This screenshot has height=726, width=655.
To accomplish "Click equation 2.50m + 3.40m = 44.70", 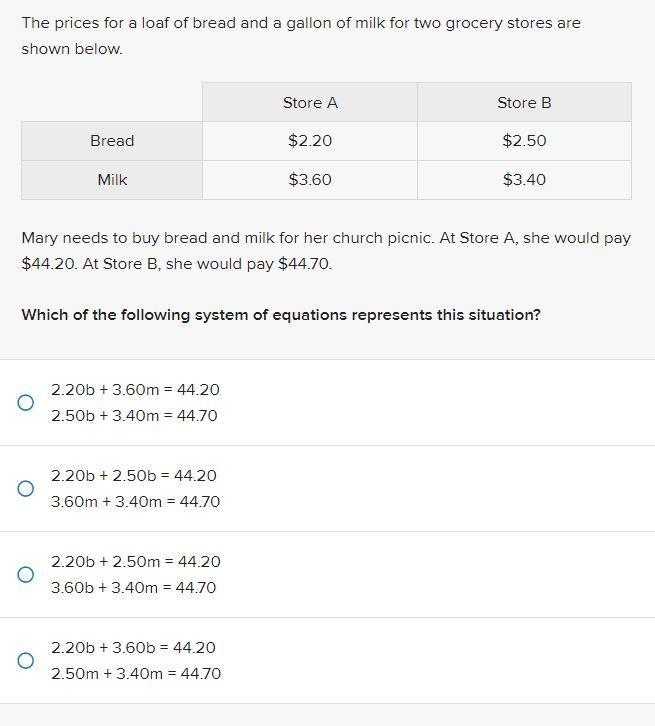I will (136, 674).
